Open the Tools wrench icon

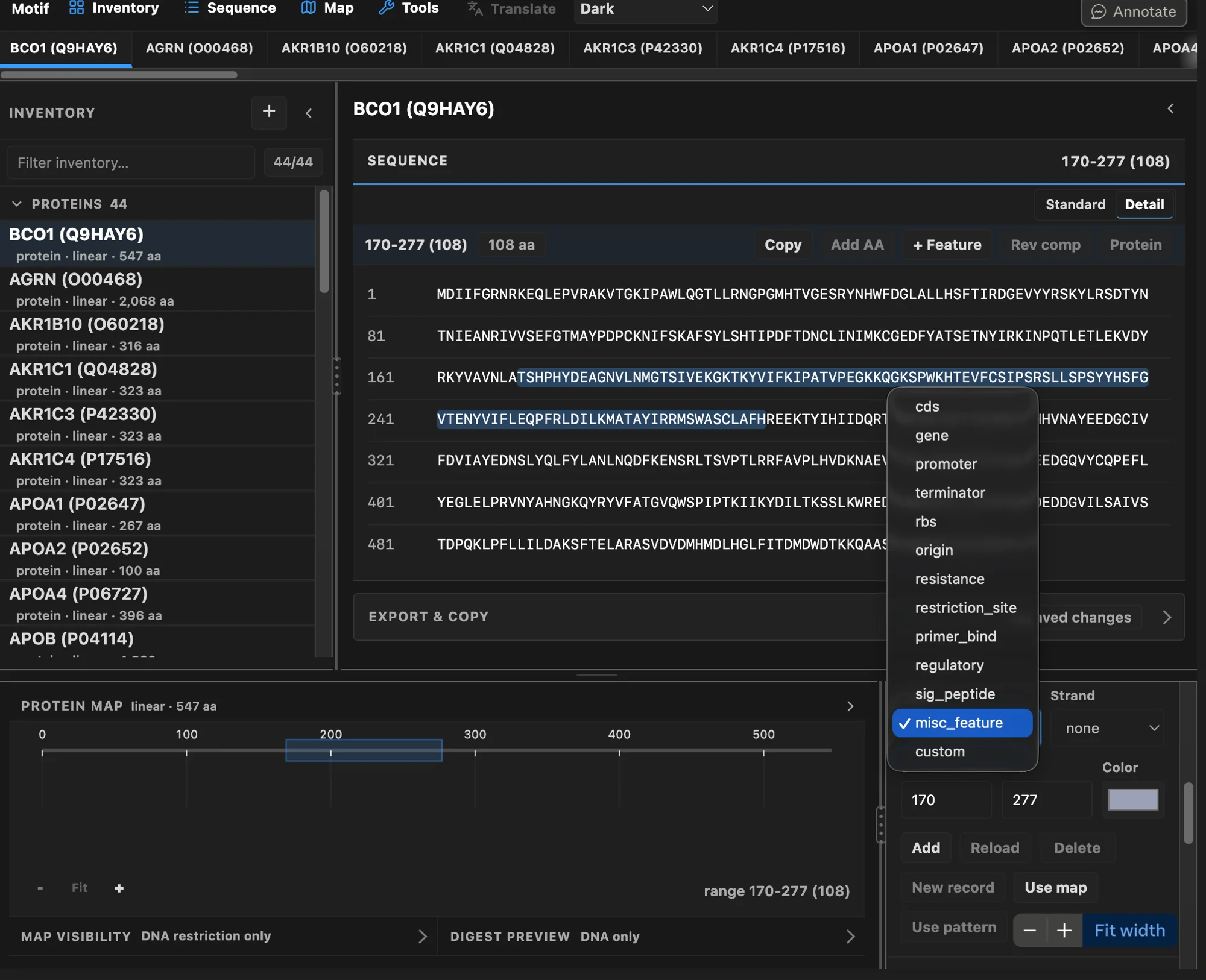click(x=386, y=8)
